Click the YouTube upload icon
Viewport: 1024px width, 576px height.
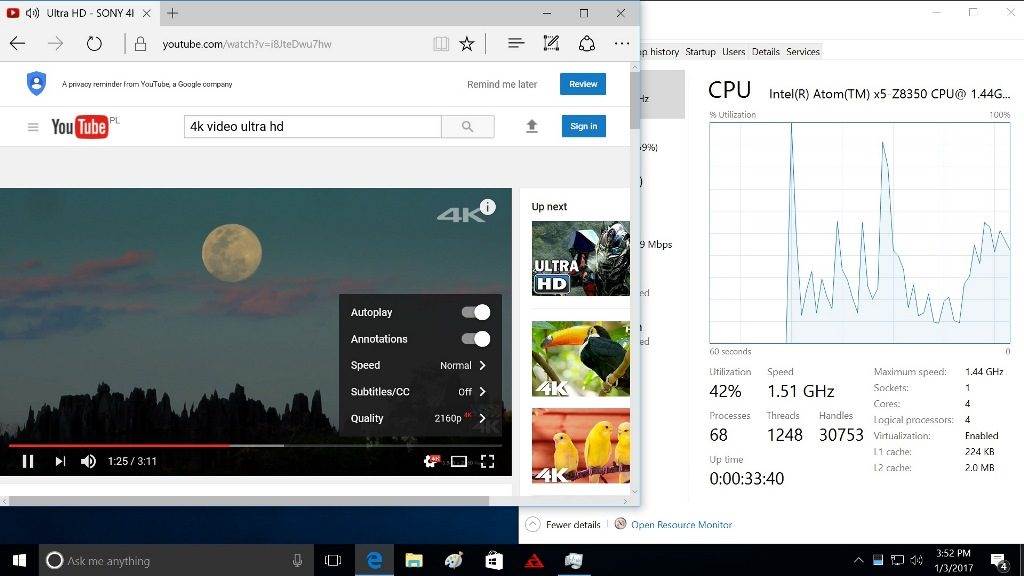(532, 126)
